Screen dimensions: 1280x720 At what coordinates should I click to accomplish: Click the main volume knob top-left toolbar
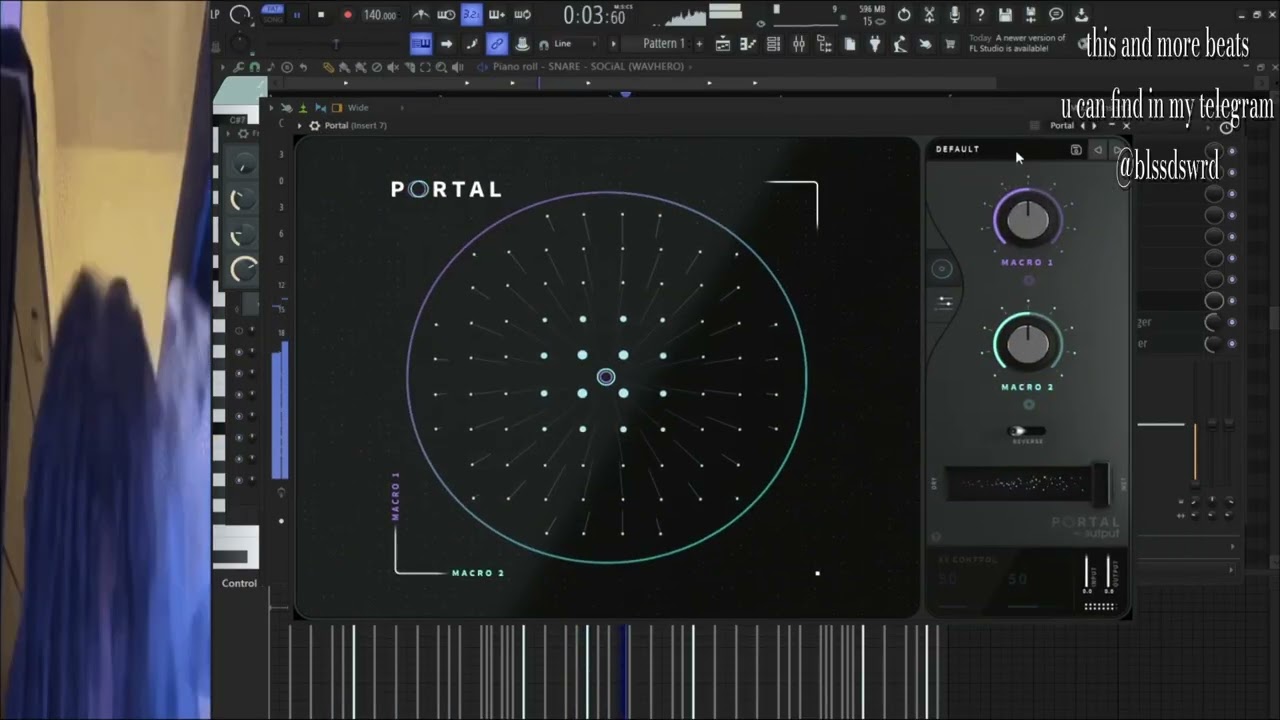(x=239, y=15)
